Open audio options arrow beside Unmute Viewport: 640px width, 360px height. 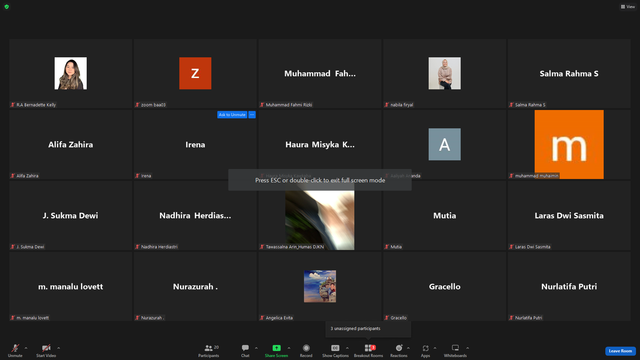click(x=26, y=348)
